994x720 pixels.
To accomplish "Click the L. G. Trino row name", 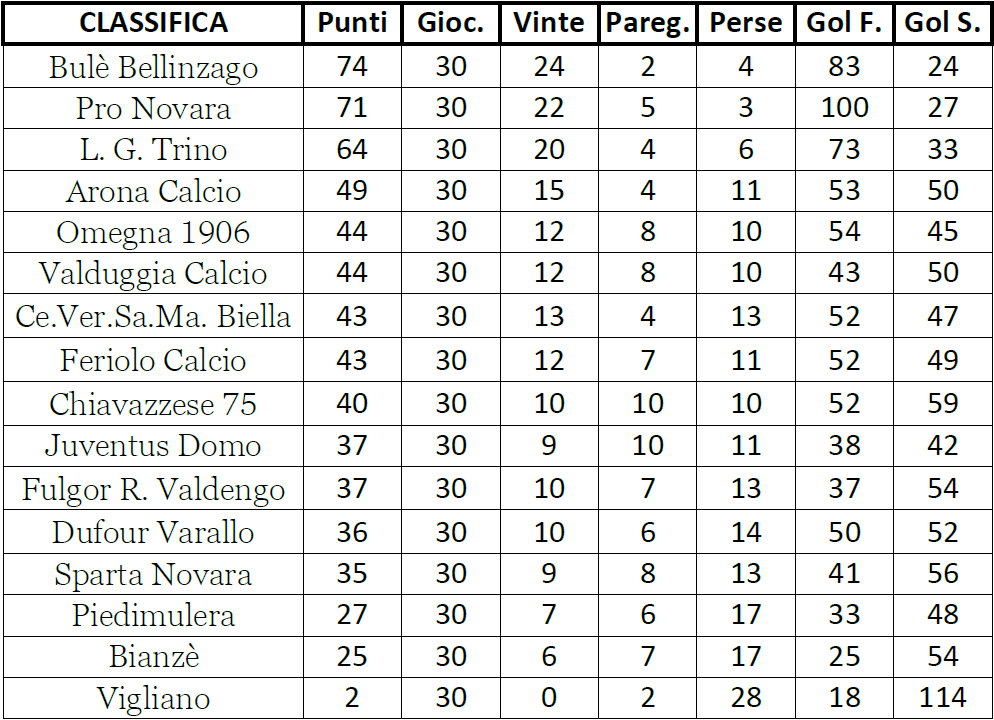I will (153, 150).
